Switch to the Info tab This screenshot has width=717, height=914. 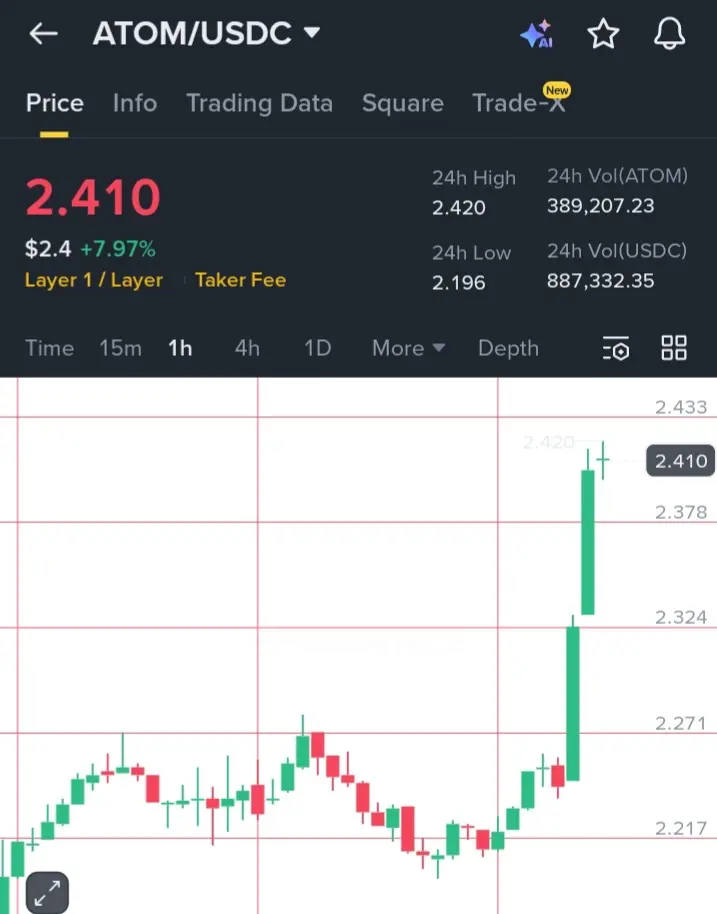(x=135, y=103)
